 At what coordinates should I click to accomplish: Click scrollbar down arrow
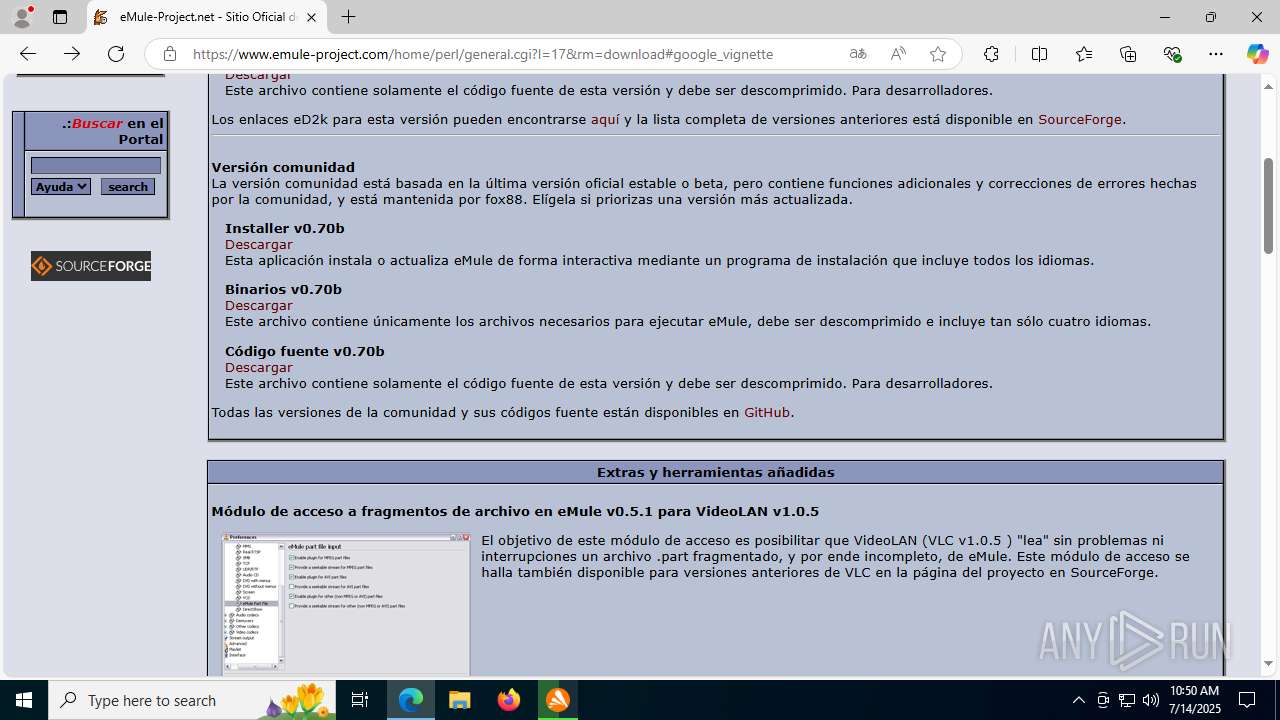coord(1268,663)
